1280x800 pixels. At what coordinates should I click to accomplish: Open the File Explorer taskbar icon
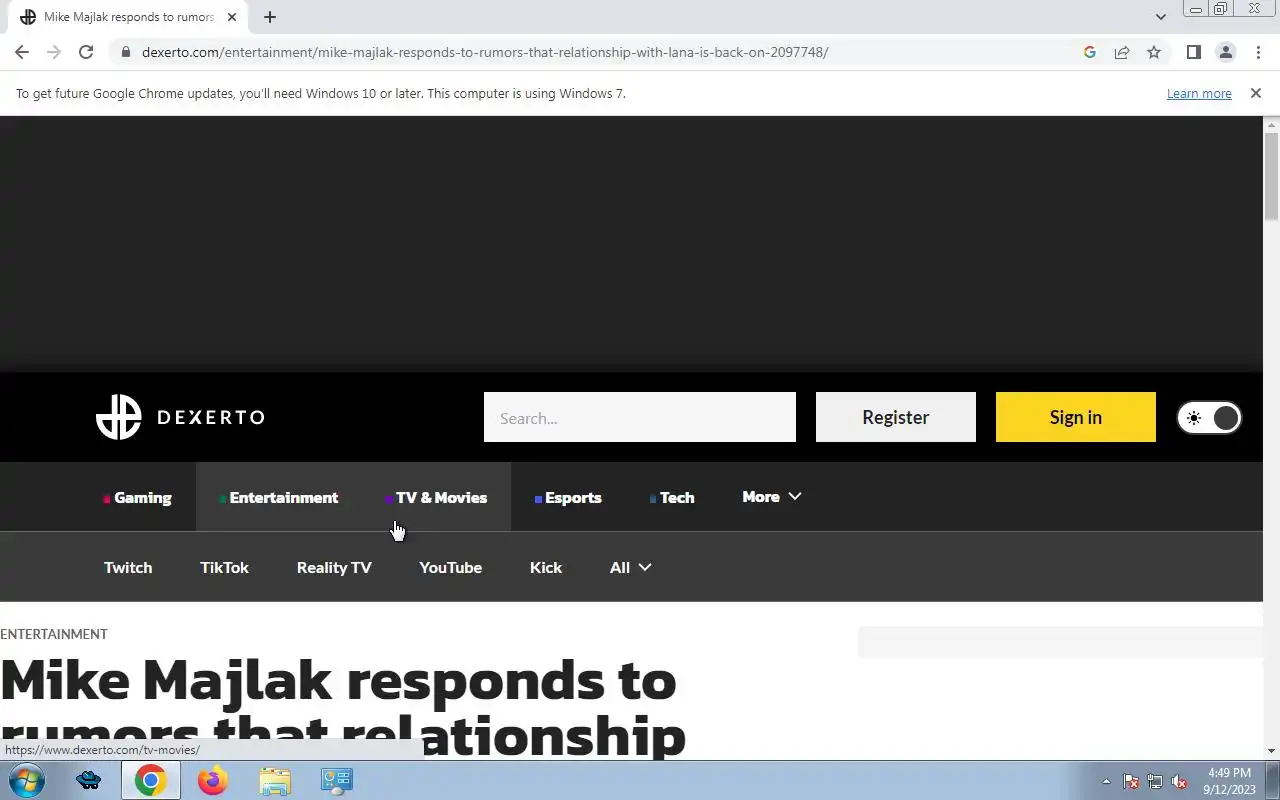coord(274,780)
